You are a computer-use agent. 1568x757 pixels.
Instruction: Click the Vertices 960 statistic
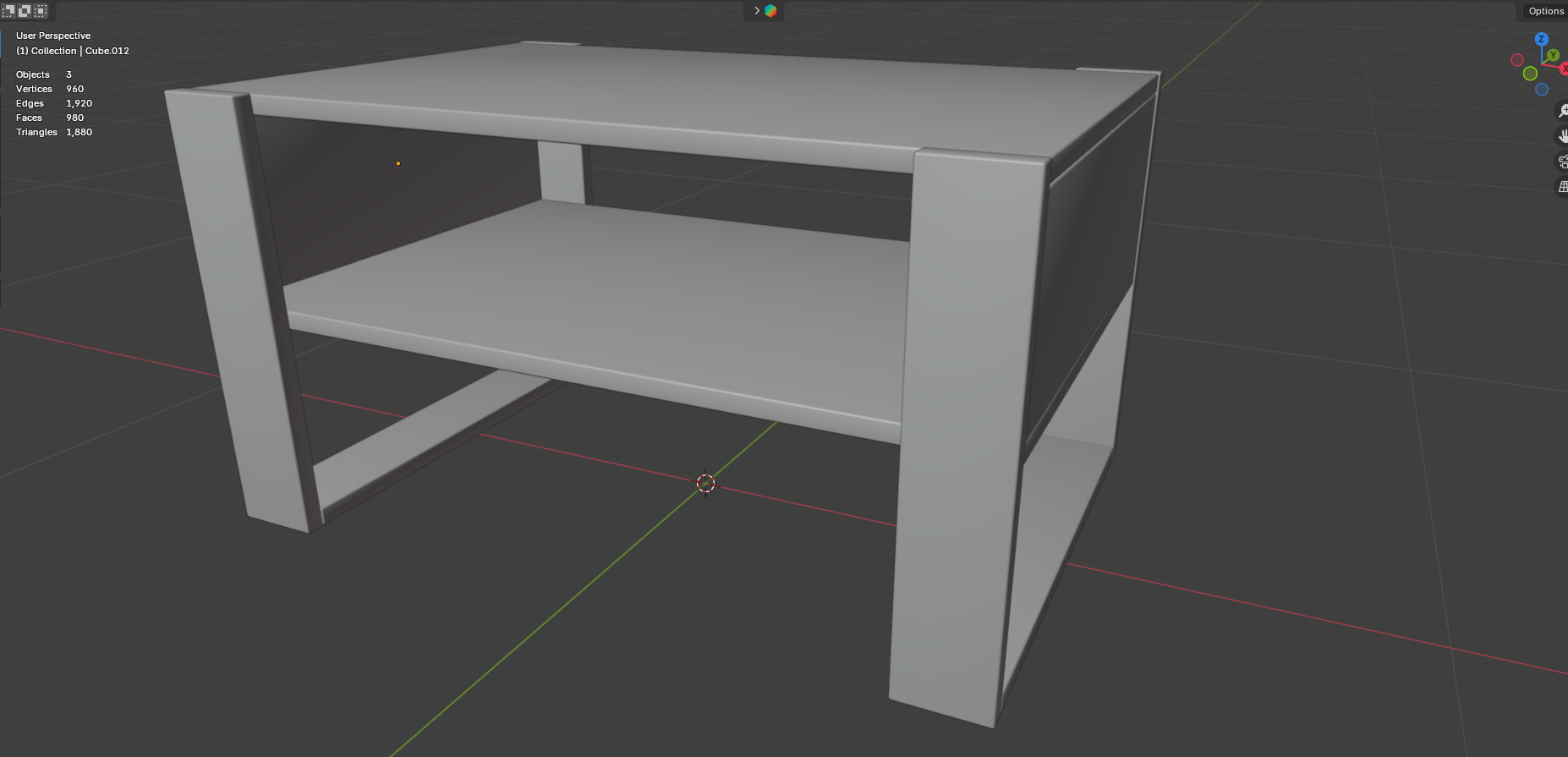point(50,89)
